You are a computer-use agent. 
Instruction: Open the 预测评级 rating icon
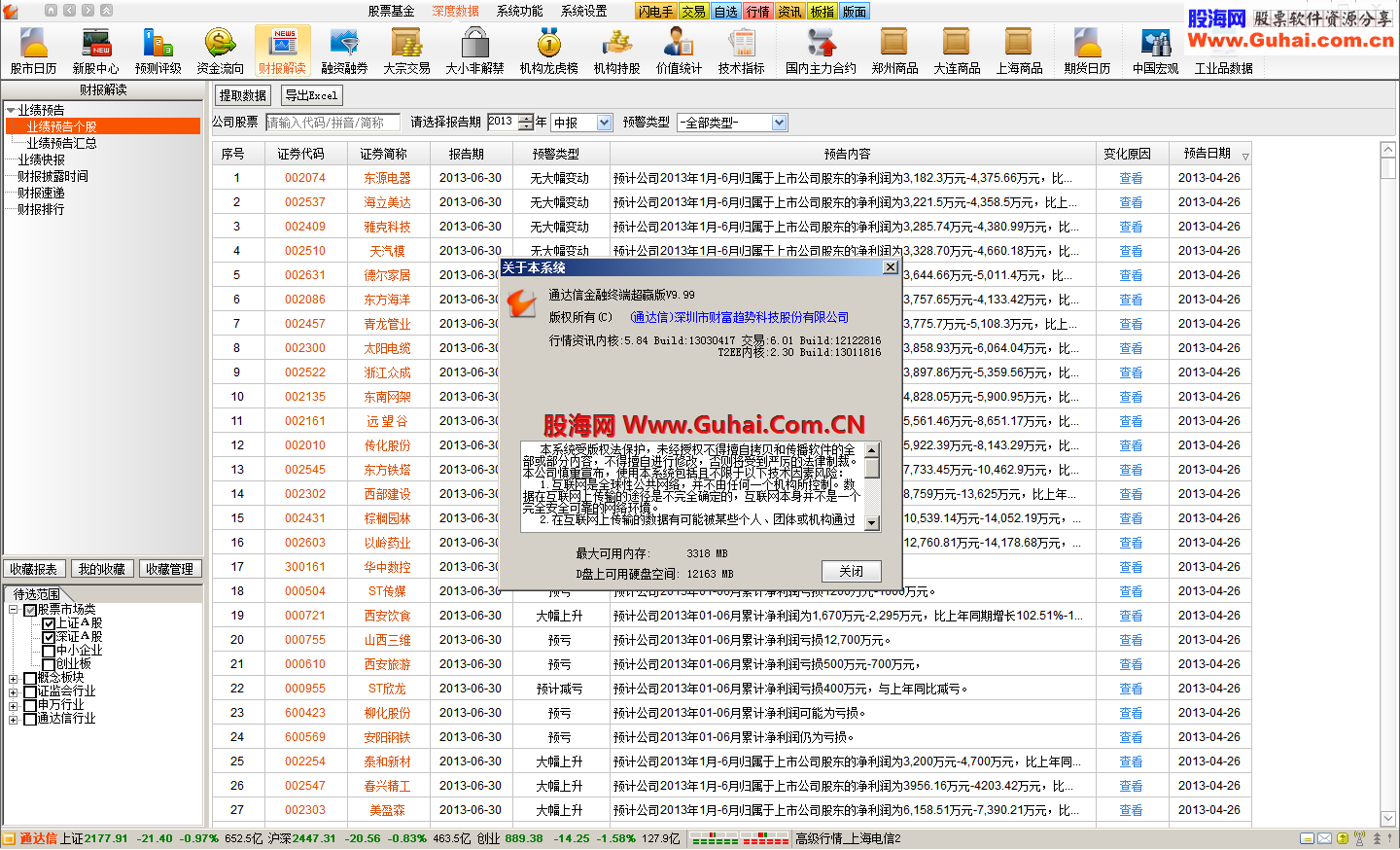(157, 51)
